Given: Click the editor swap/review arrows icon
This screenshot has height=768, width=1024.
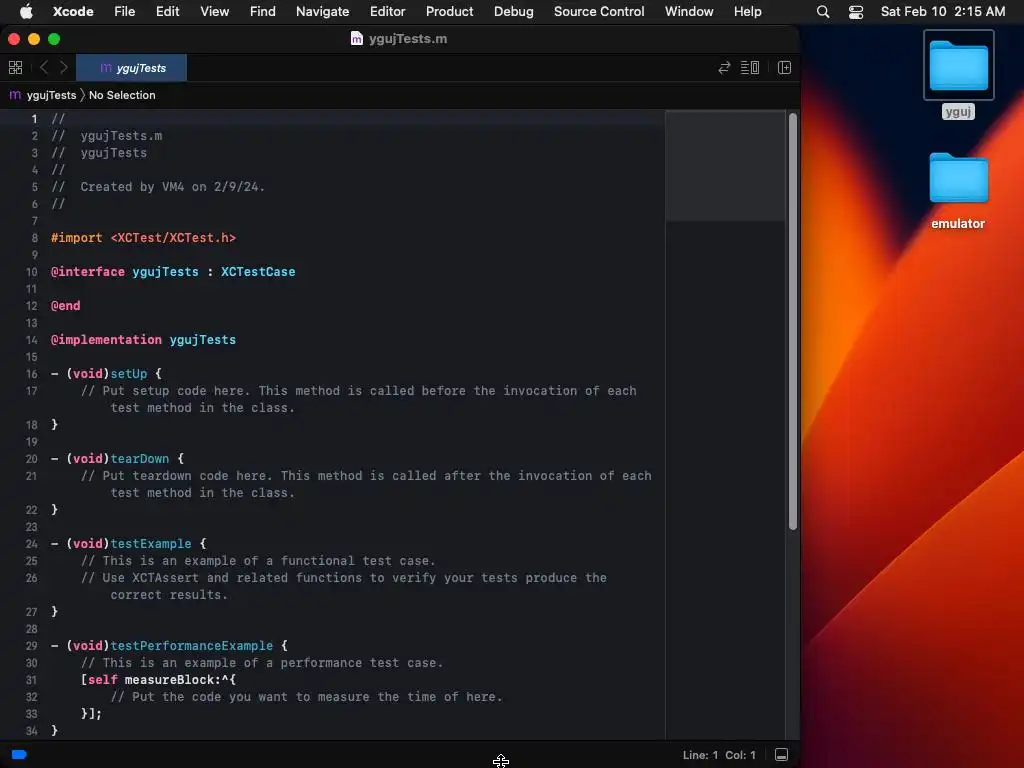Looking at the screenshot, I should tap(724, 67).
